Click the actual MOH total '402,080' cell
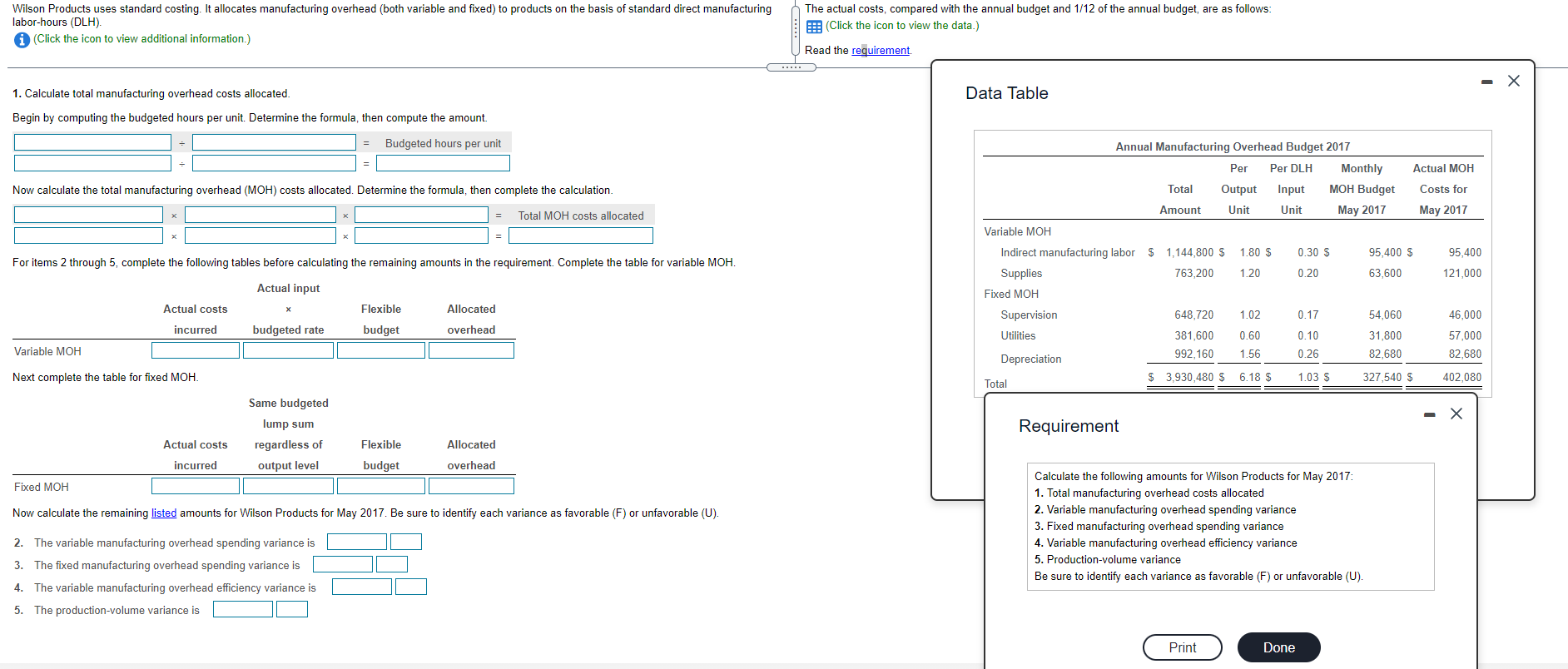Viewport: 1568px width, 669px height. coord(1461,378)
